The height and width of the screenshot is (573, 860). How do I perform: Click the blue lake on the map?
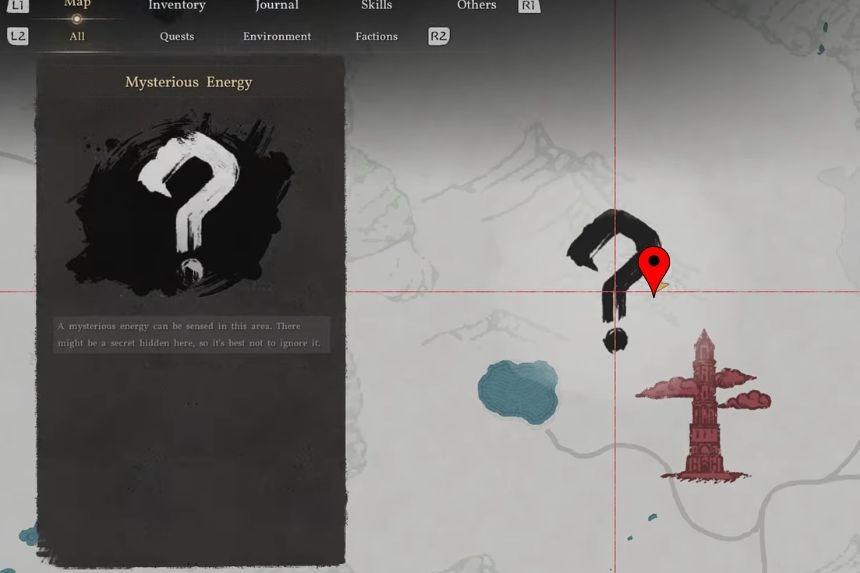(x=517, y=392)
